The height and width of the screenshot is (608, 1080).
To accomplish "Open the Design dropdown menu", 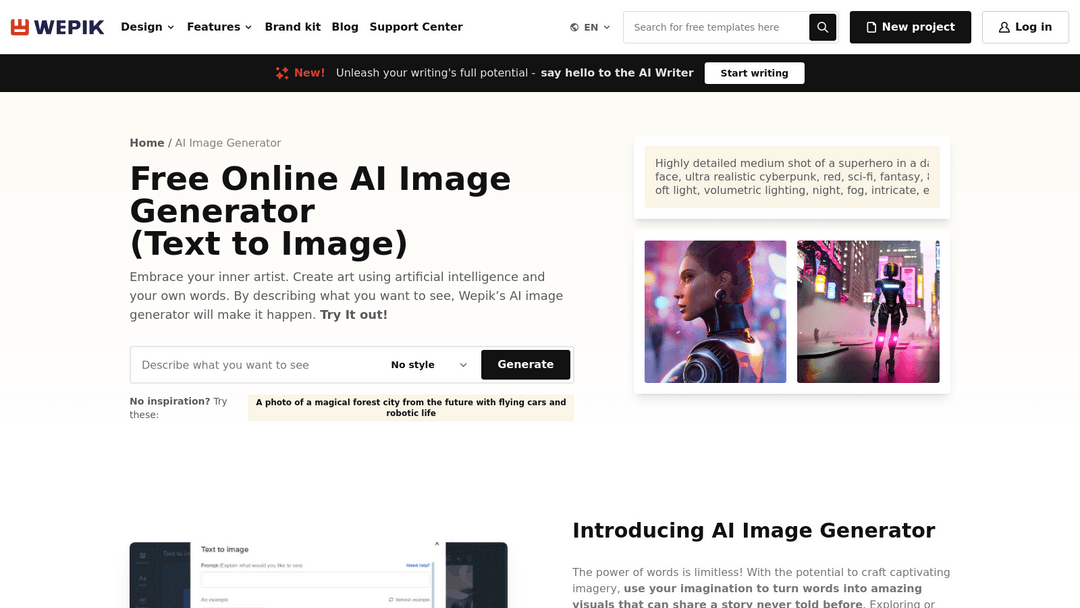I will click(147, 27).
